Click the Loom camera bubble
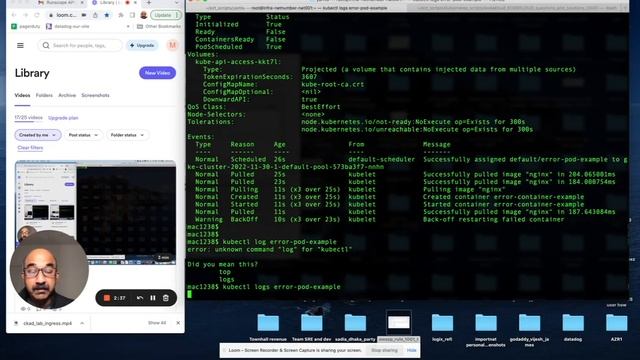The width and height of the screenshot is (640, 360). pos(49,270)
